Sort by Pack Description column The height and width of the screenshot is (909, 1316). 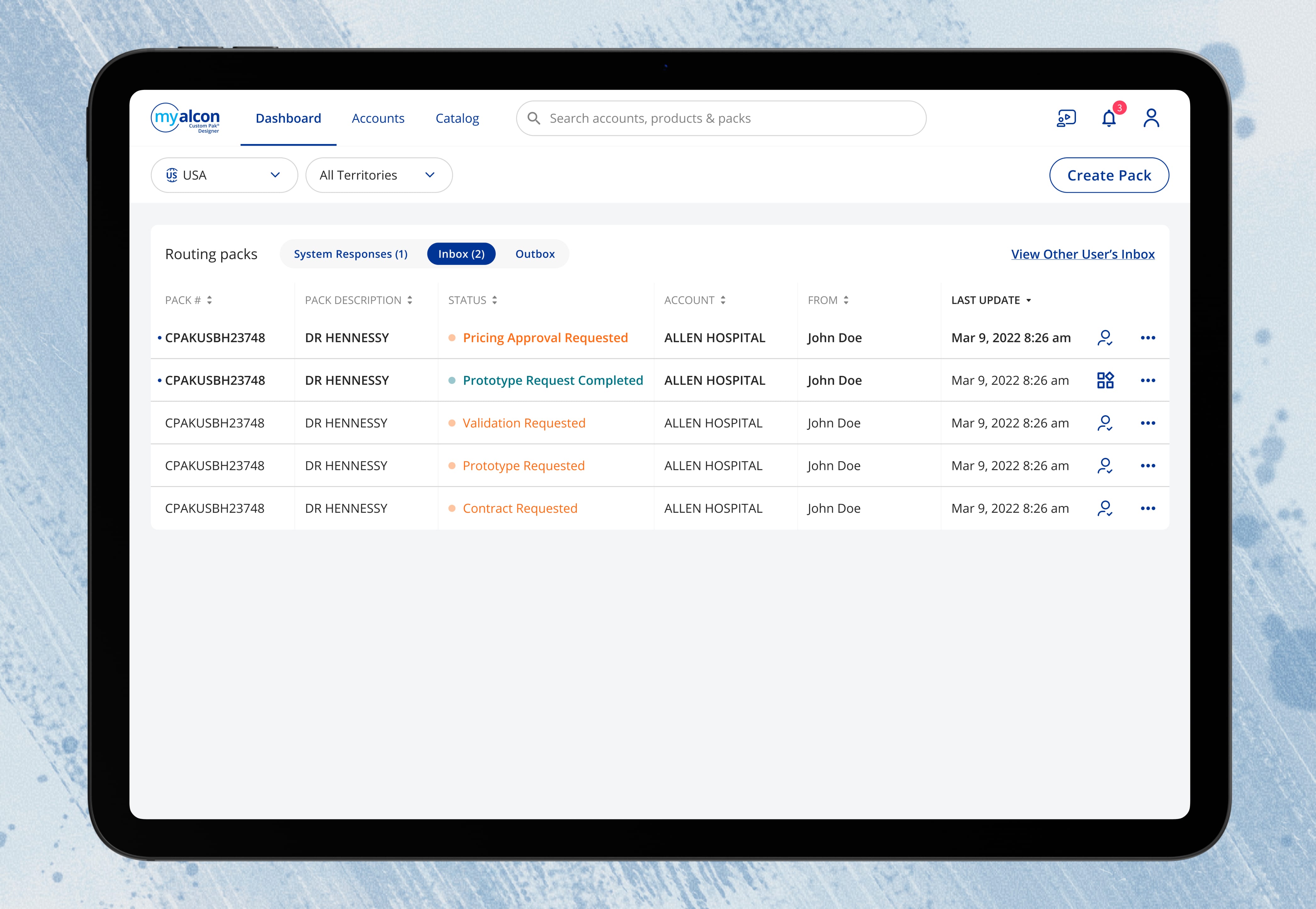pyautogui.click(x=358, y=300)
